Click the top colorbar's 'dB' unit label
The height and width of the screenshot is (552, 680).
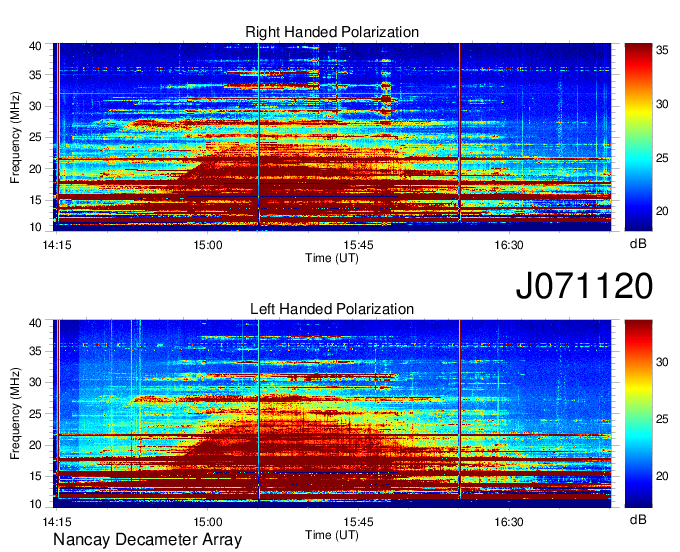tap(638, 244)
